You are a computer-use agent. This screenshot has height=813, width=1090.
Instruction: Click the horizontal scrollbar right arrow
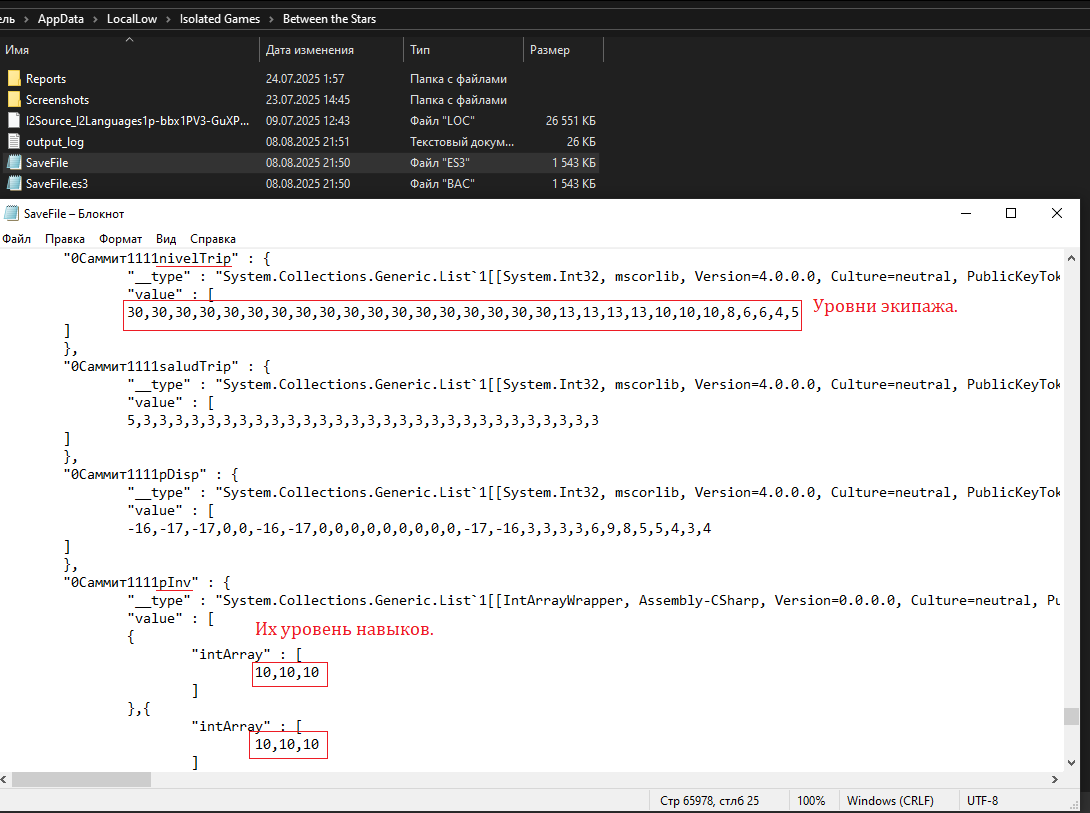[x=1055, y=779]
